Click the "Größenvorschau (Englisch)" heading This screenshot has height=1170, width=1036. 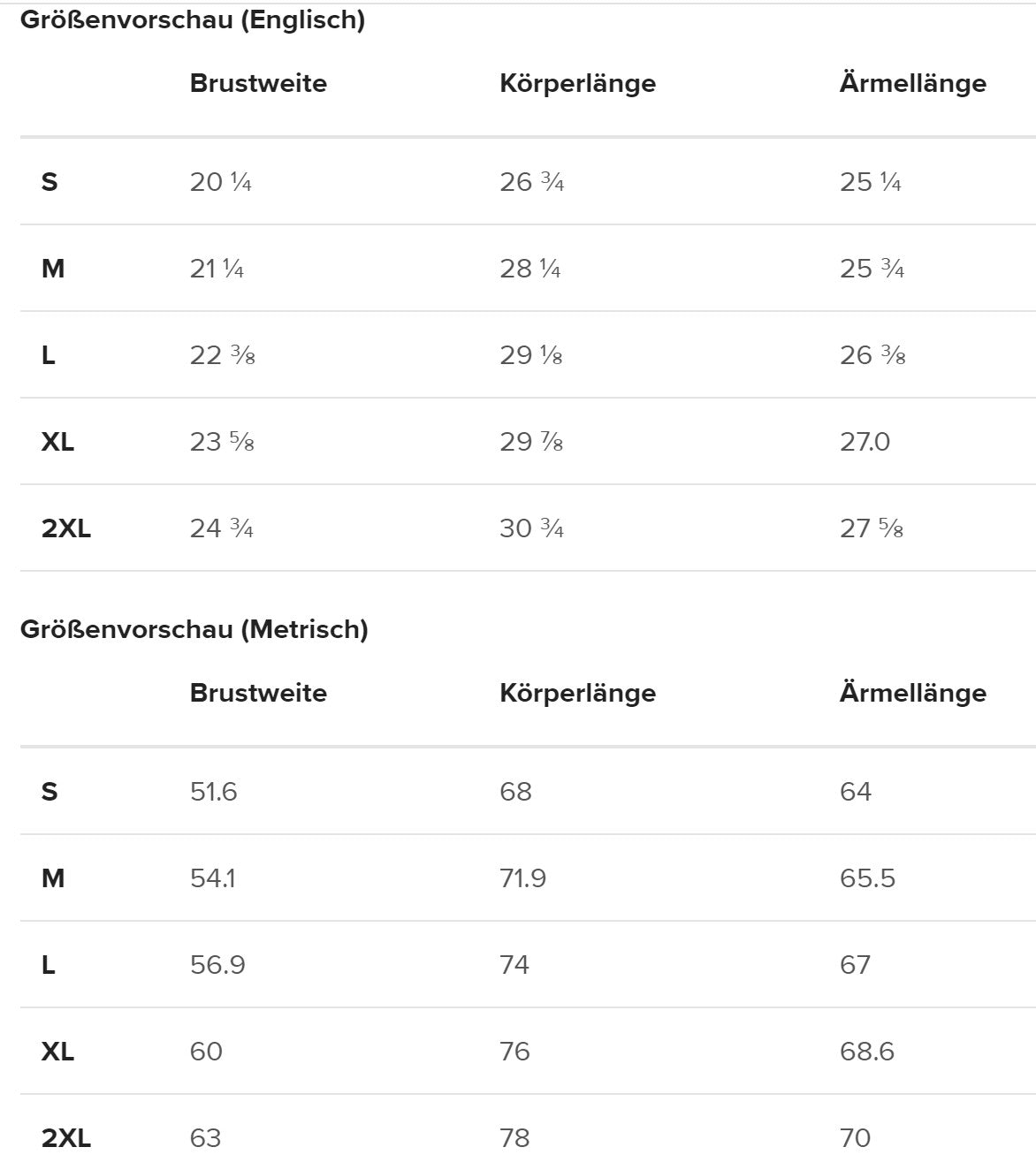192,20
